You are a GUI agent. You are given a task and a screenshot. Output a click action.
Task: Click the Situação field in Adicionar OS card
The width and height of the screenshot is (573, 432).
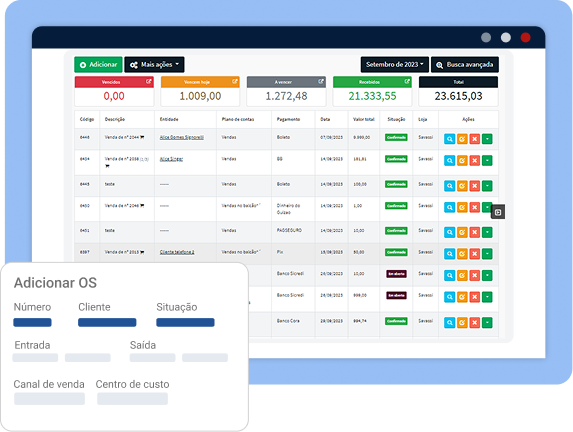(185, 322)
